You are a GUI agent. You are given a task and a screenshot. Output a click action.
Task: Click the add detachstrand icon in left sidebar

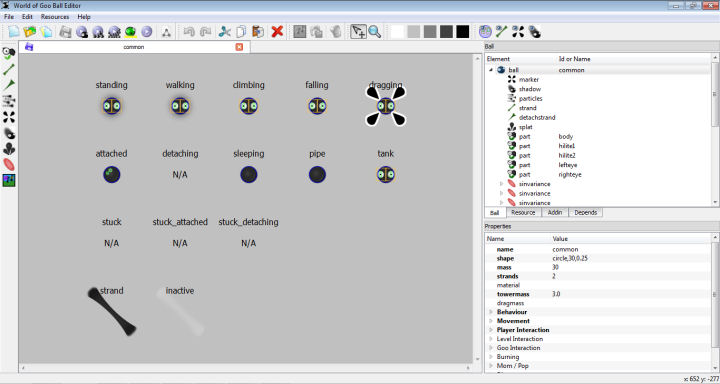click(x=9, y=85)
